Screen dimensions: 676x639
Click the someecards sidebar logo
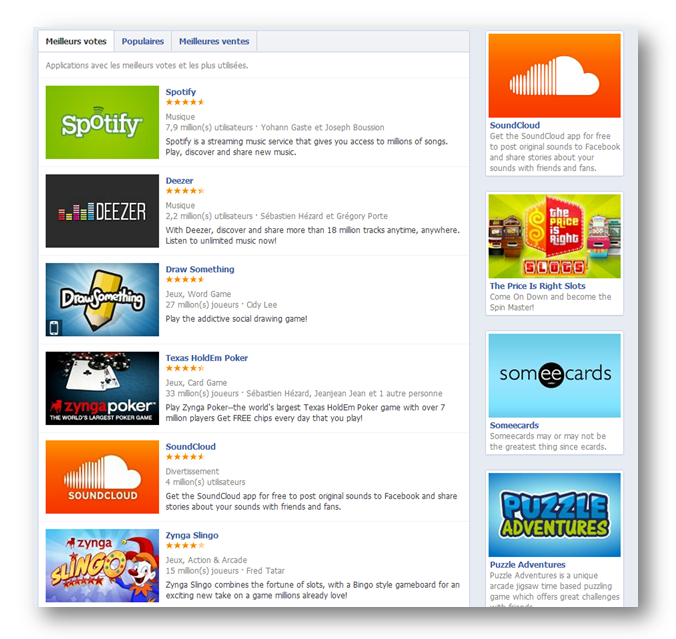554,376
